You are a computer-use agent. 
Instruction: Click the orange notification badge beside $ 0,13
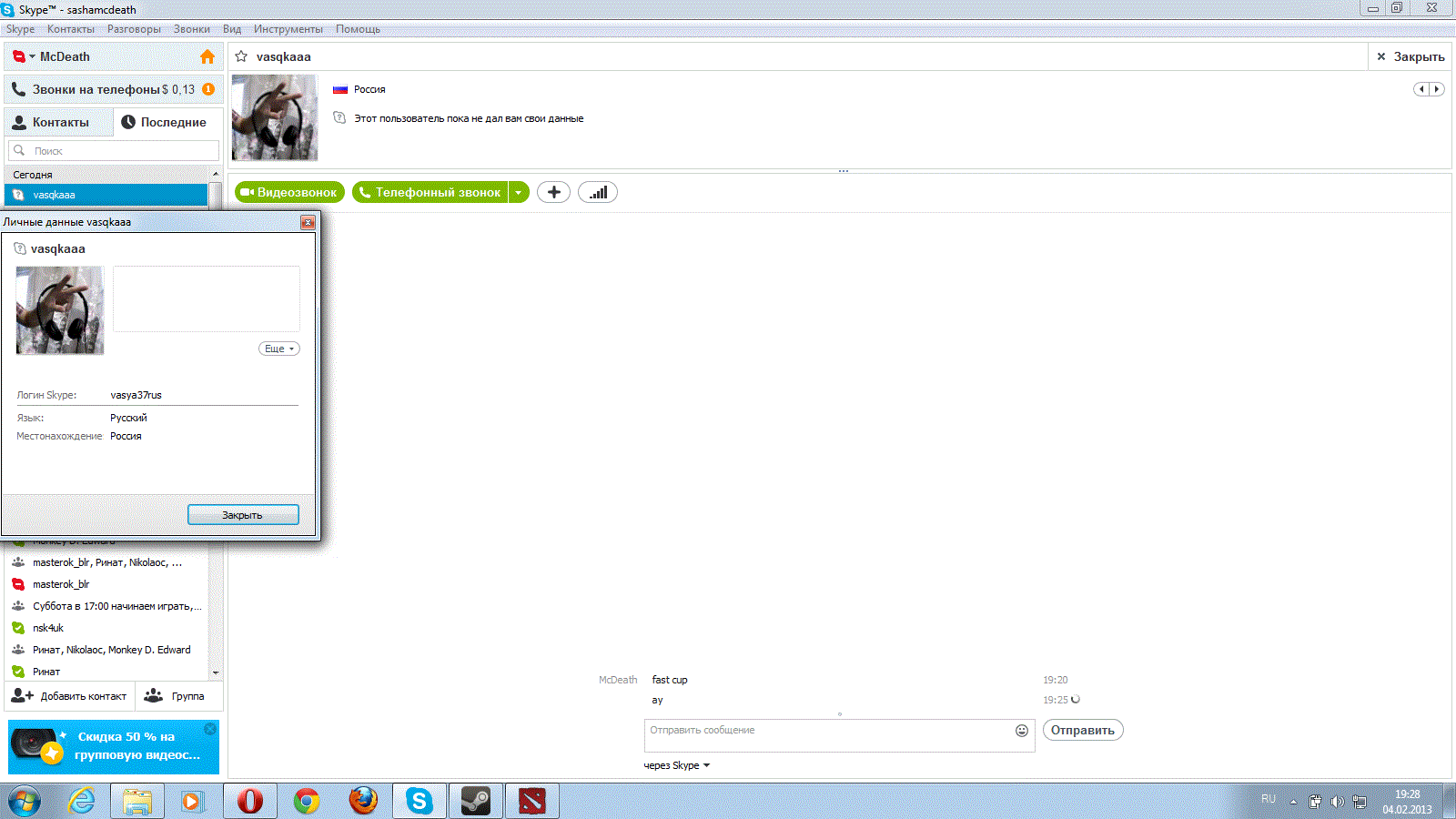[x=208, y=89]
